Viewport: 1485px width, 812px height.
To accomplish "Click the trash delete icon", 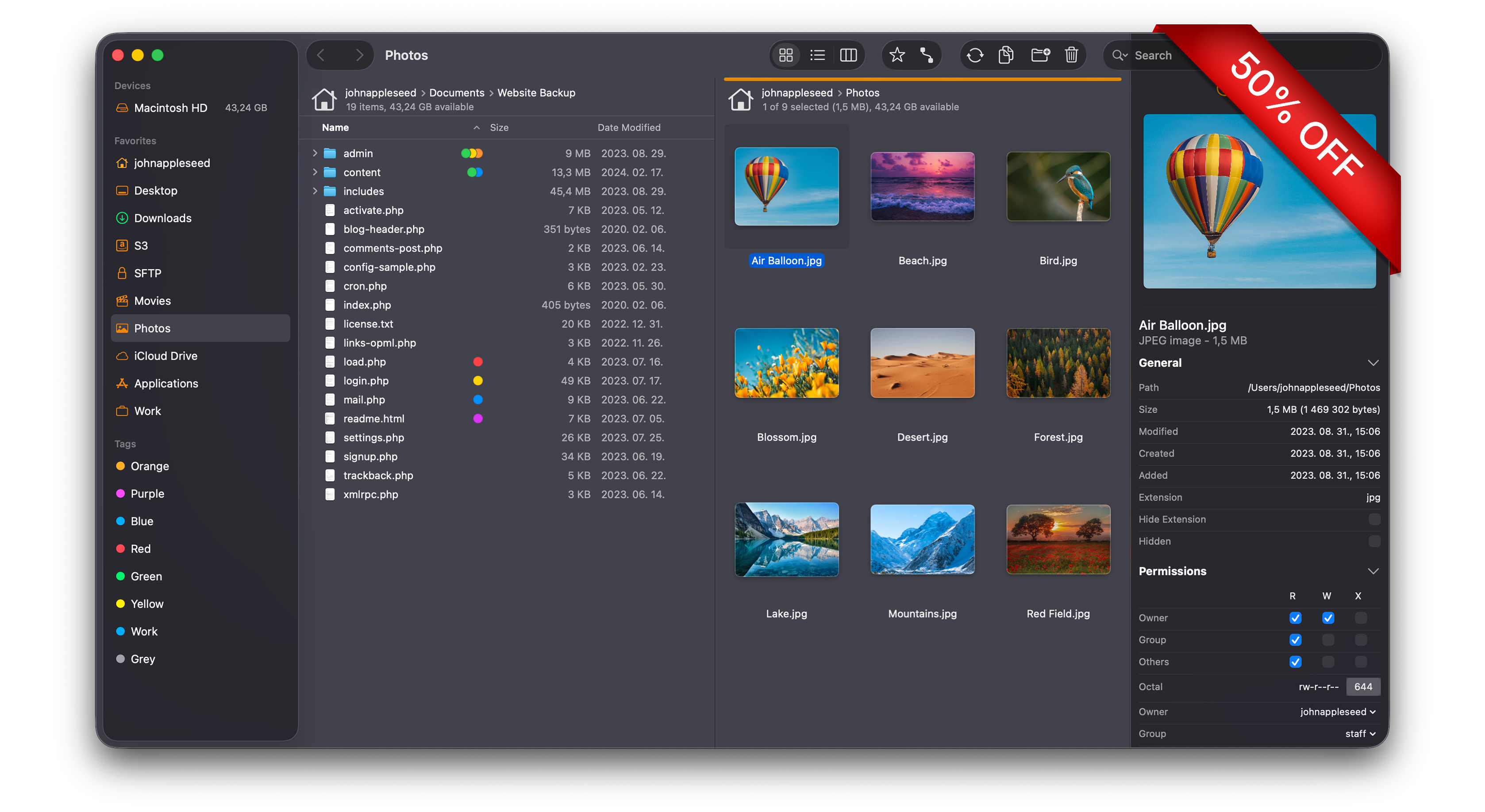I will tap(1071, 55).
